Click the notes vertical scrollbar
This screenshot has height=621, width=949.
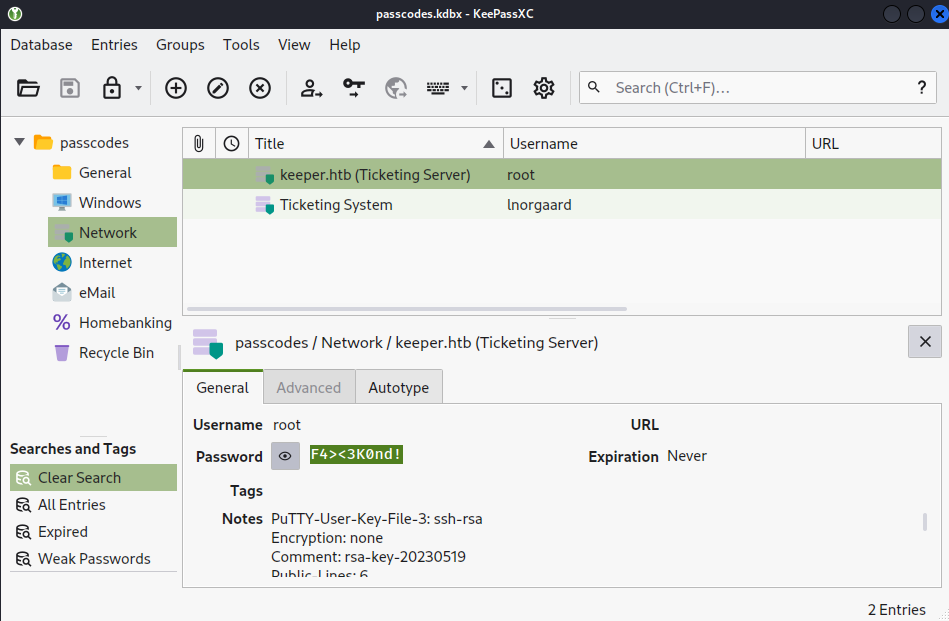tap(924, 522)
